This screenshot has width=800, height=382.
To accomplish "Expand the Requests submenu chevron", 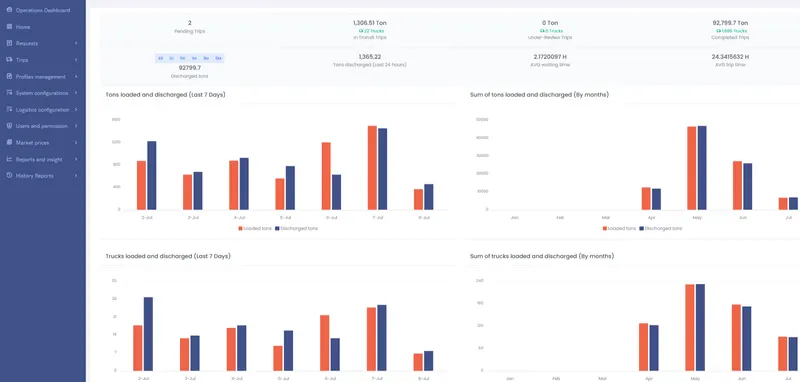I will (76, 43).
